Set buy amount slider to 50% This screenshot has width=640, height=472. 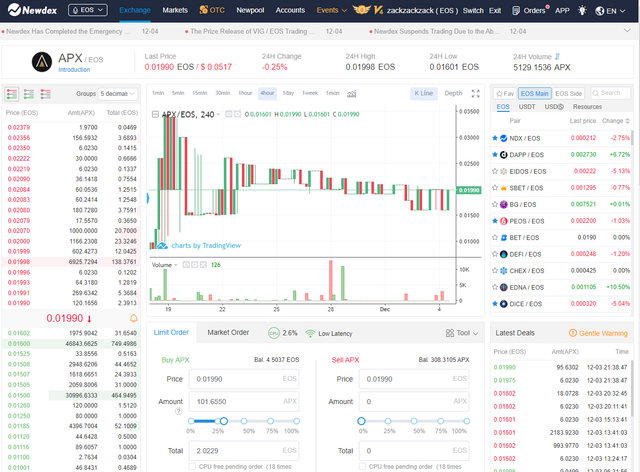coord(244,421)
